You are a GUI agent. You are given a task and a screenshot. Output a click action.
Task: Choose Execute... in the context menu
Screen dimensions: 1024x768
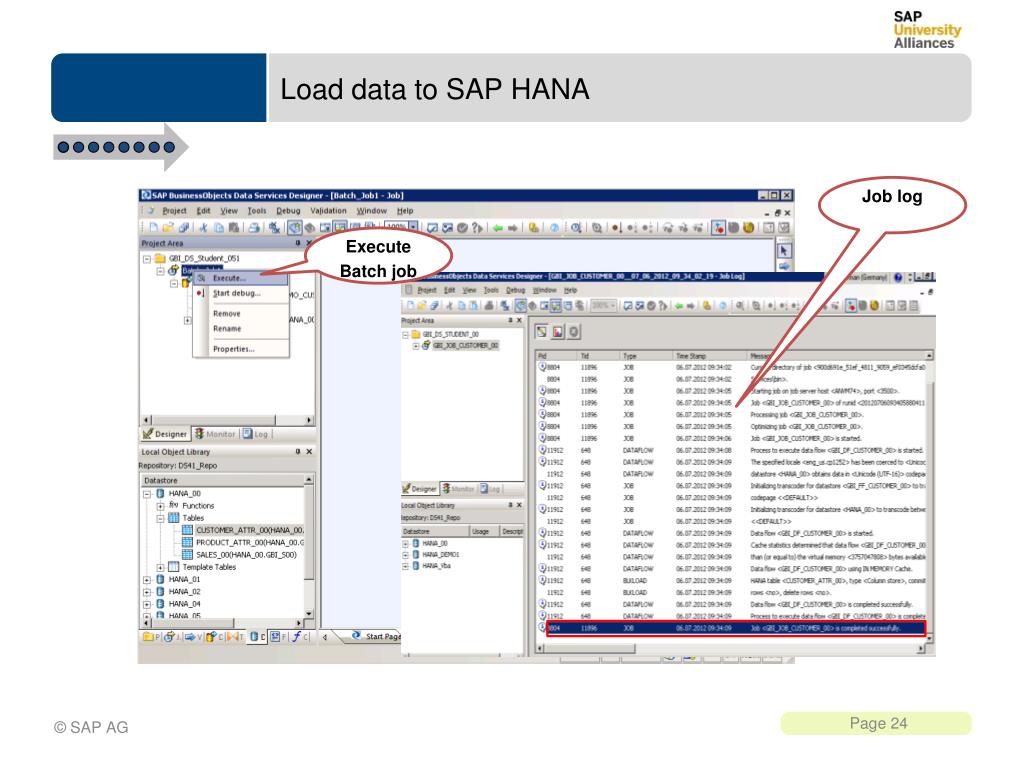coord(241,278)
